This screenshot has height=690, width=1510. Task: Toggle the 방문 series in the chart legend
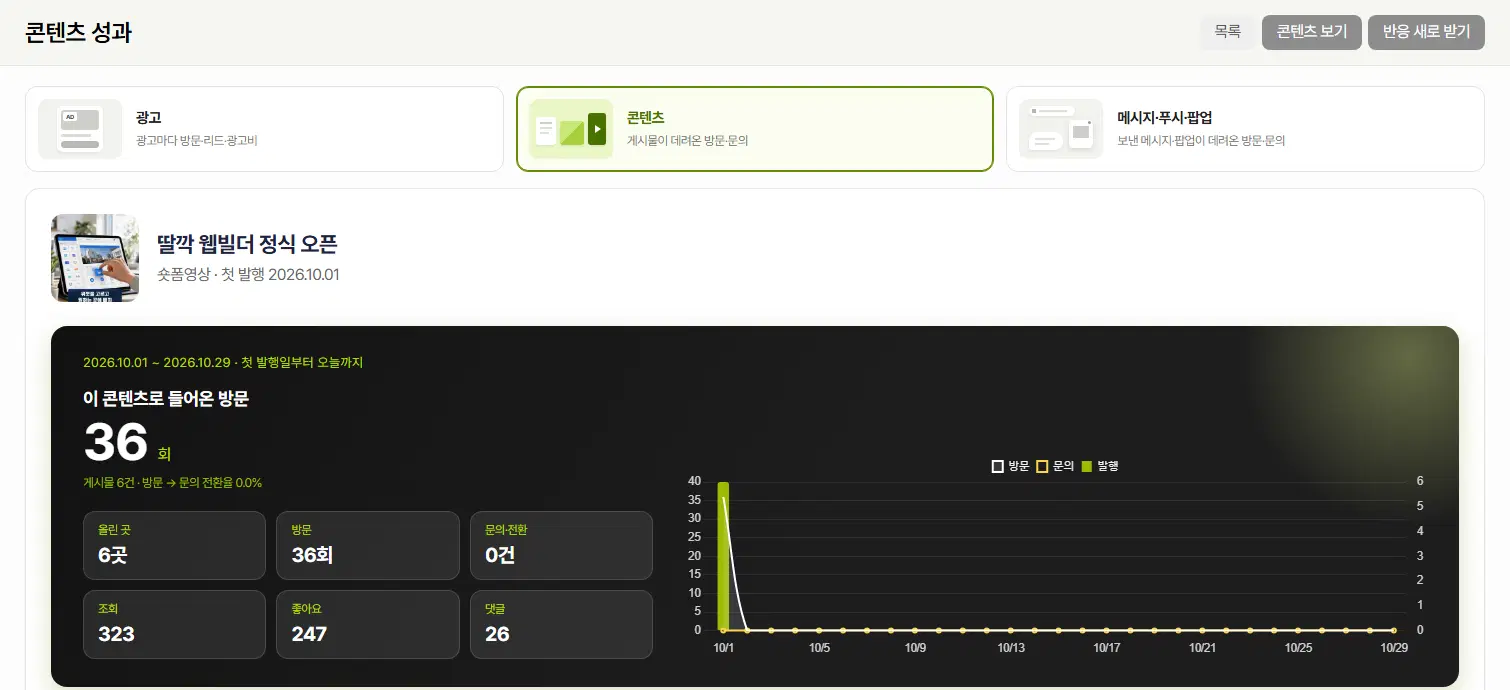[x=1010, y=466]
